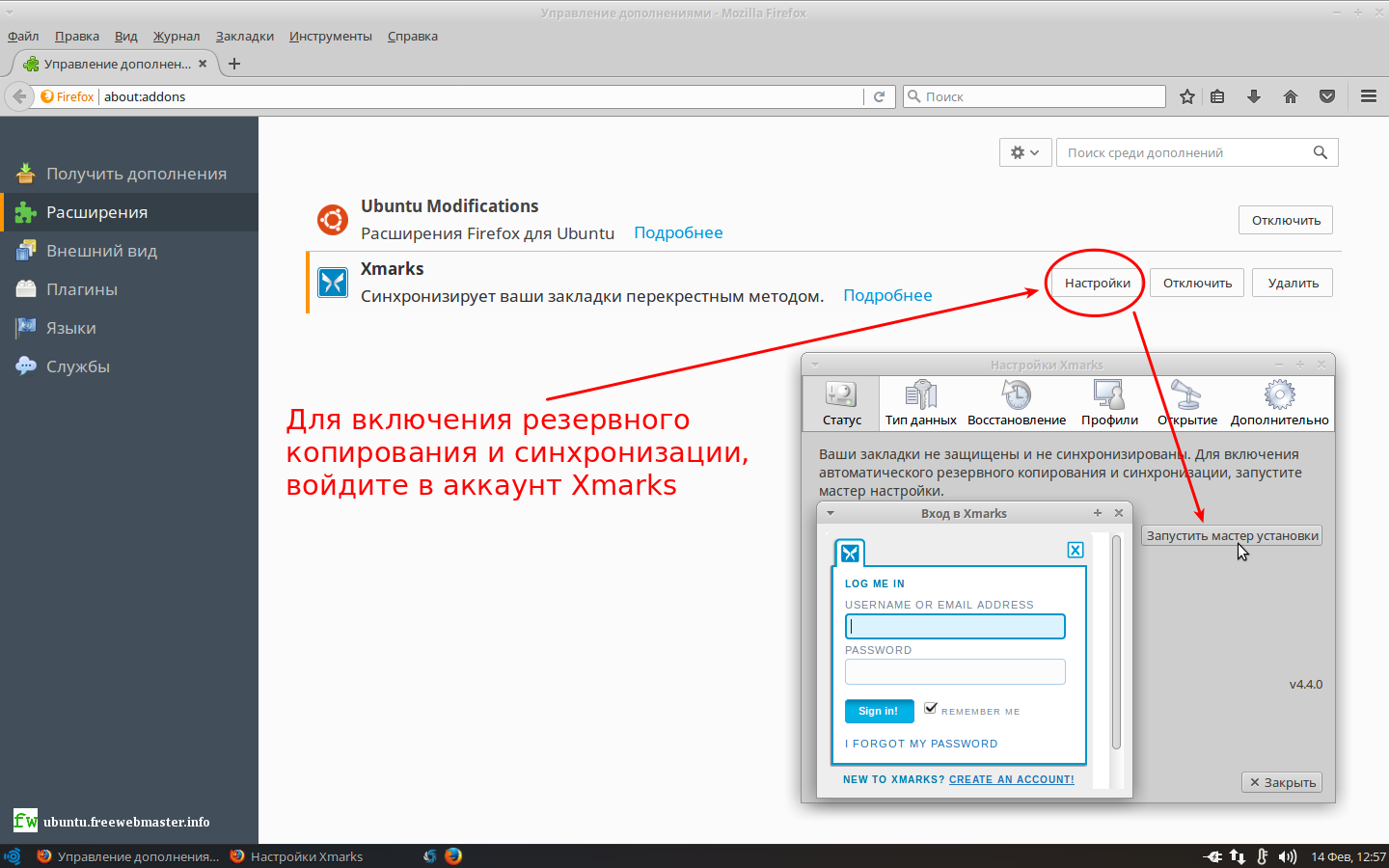Click the Закрыть button in Xmarks settings
Screen dimensions: 1389x868
tap(1282, 782)
